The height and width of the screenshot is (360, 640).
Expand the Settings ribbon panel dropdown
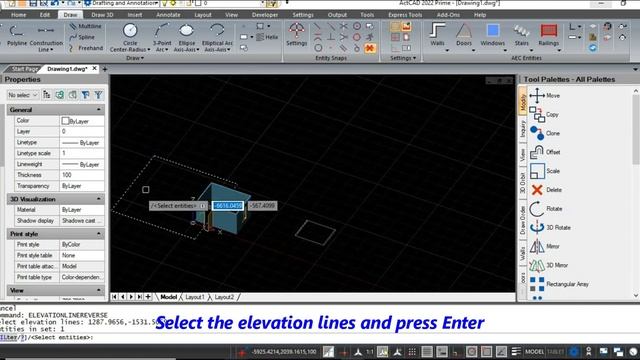(403, 58)
